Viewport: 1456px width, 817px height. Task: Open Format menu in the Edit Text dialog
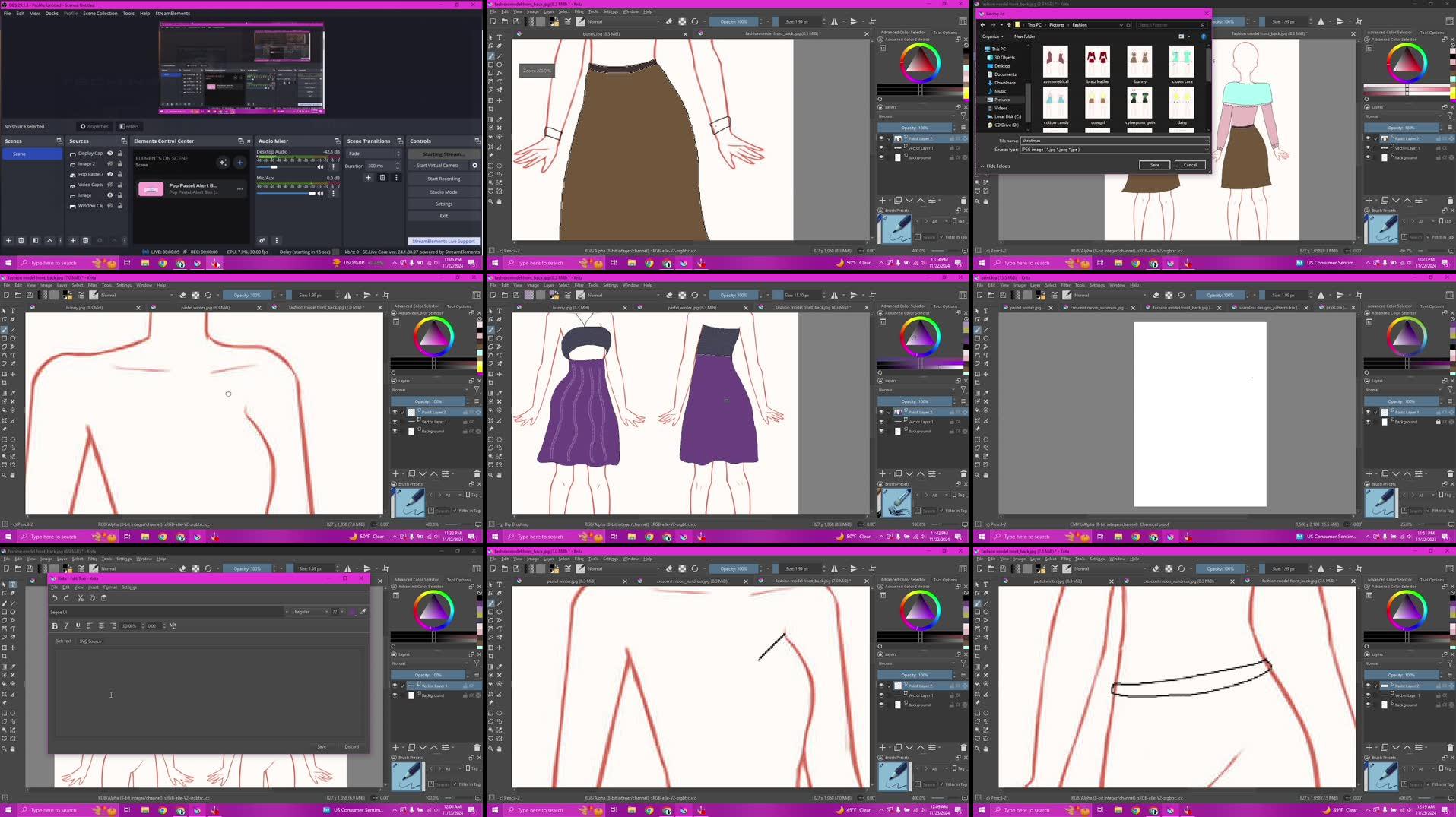[x=110, y=587]
